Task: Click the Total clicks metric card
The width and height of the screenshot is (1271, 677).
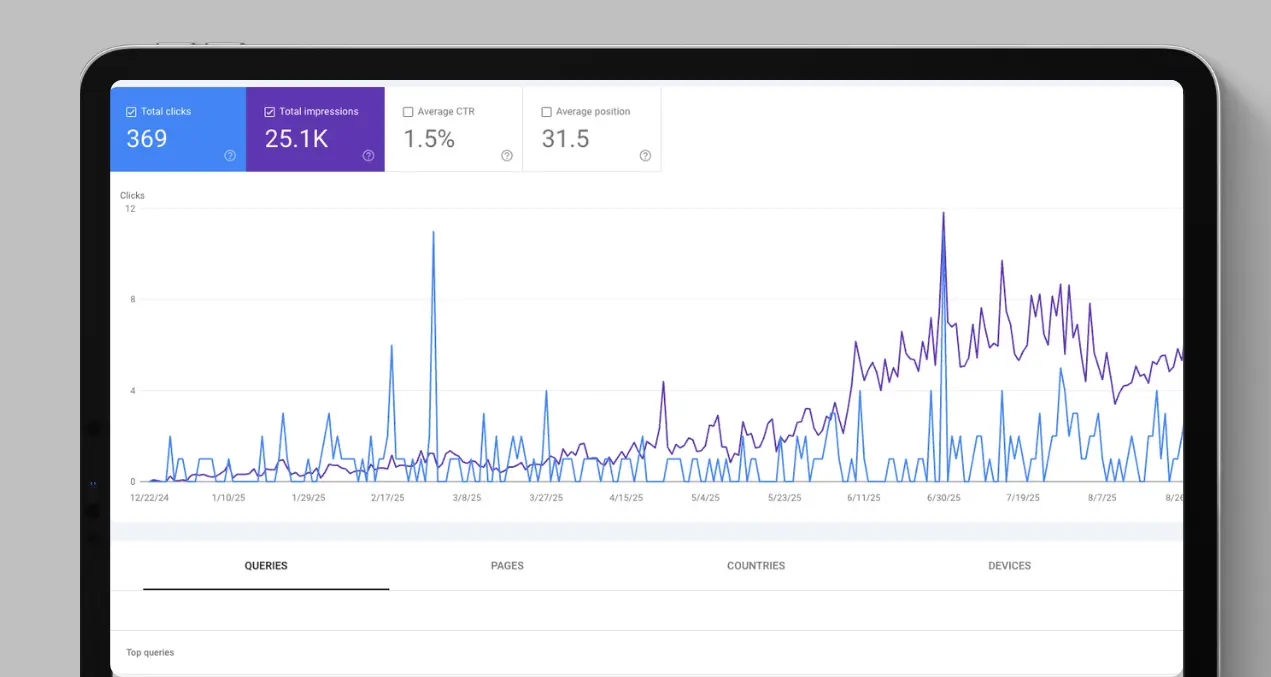Action: [x=178, y=130]
